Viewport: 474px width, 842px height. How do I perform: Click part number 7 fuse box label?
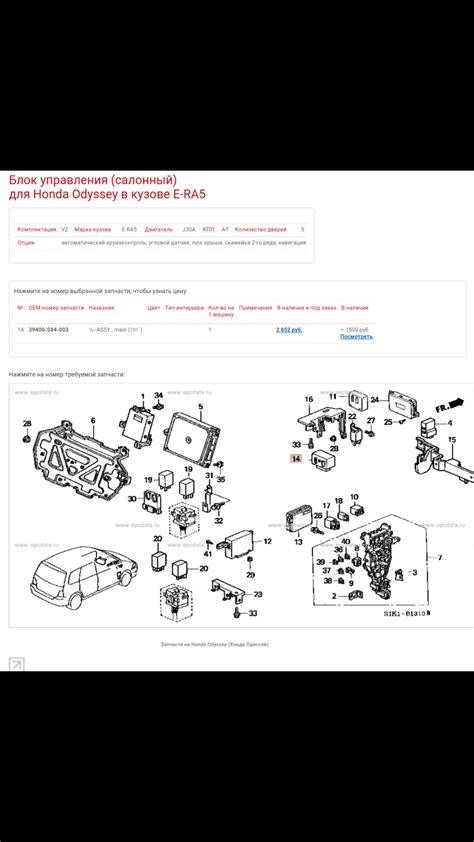pyautogui.click(x=440, y=557)
